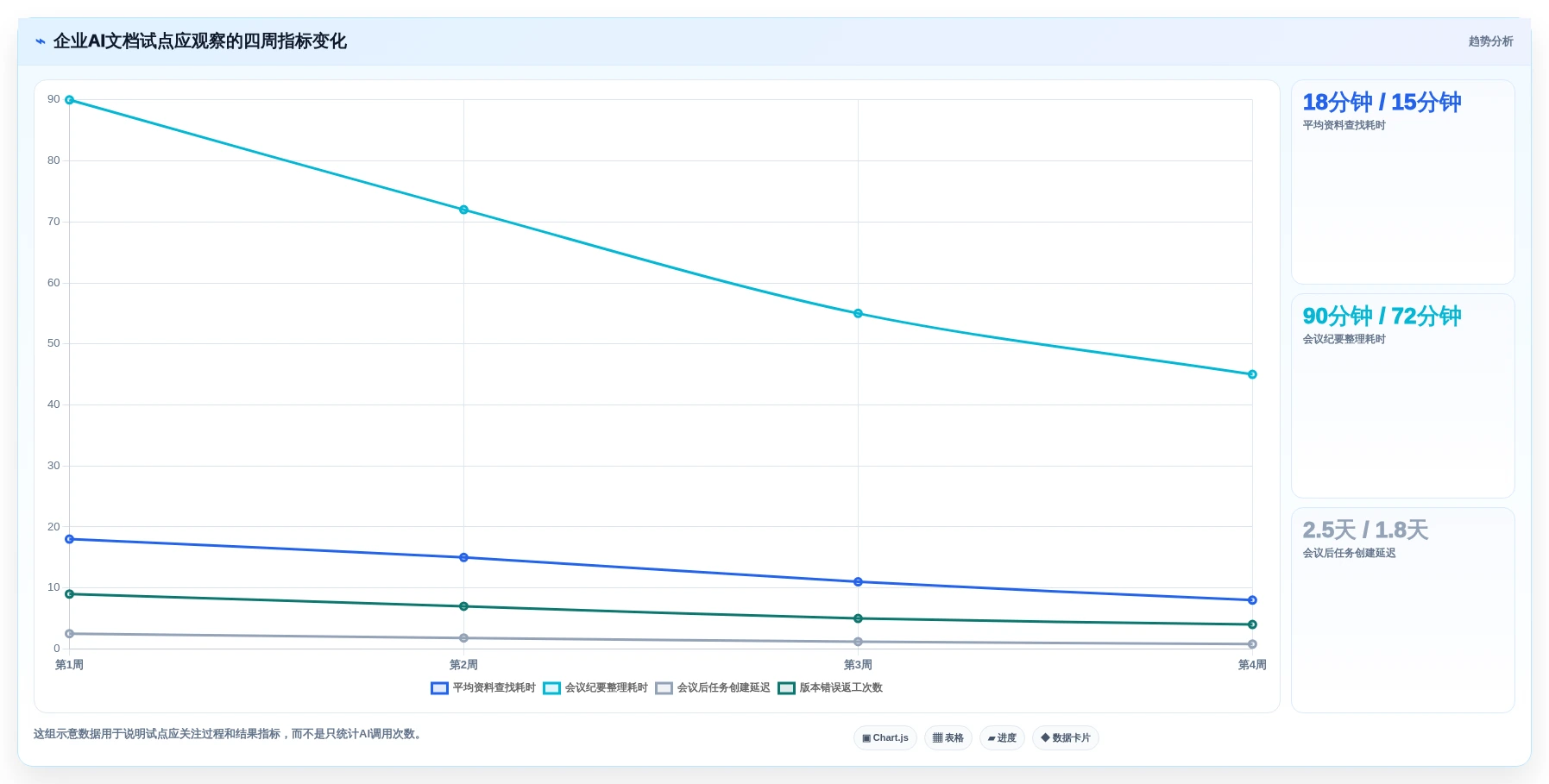Click the 第4周 x-axis label
Viewport: 1549px width, 784px height.
coord(1252,665)
